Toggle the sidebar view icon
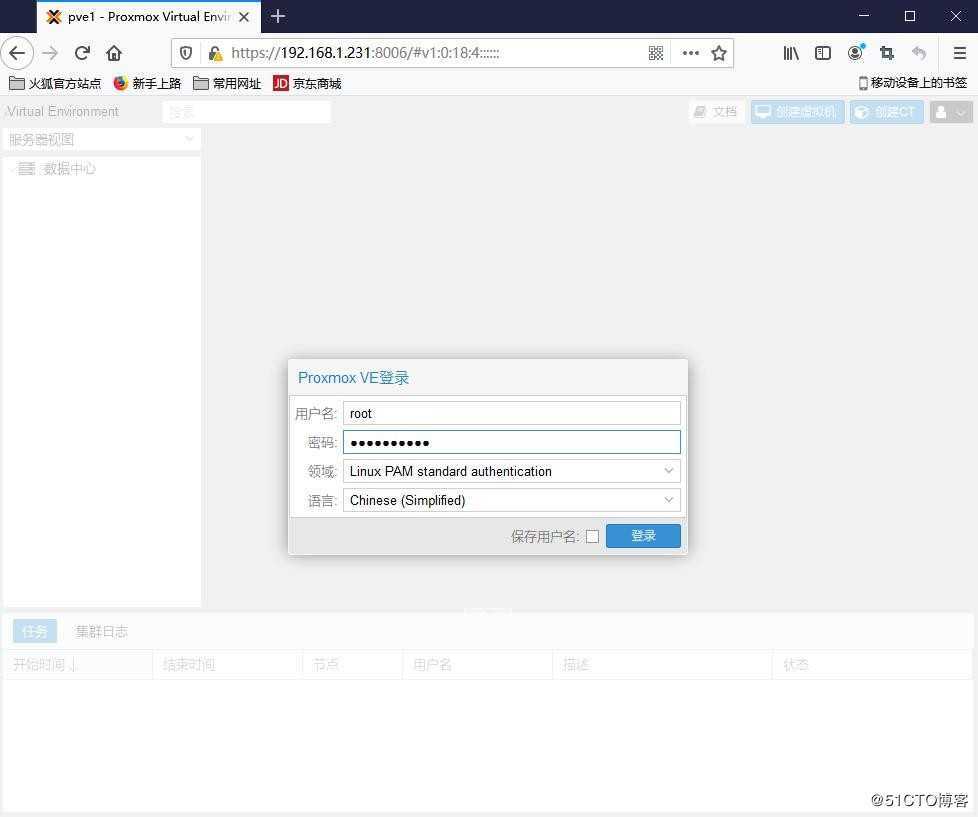The image size is (978, 817). point(823,53)
